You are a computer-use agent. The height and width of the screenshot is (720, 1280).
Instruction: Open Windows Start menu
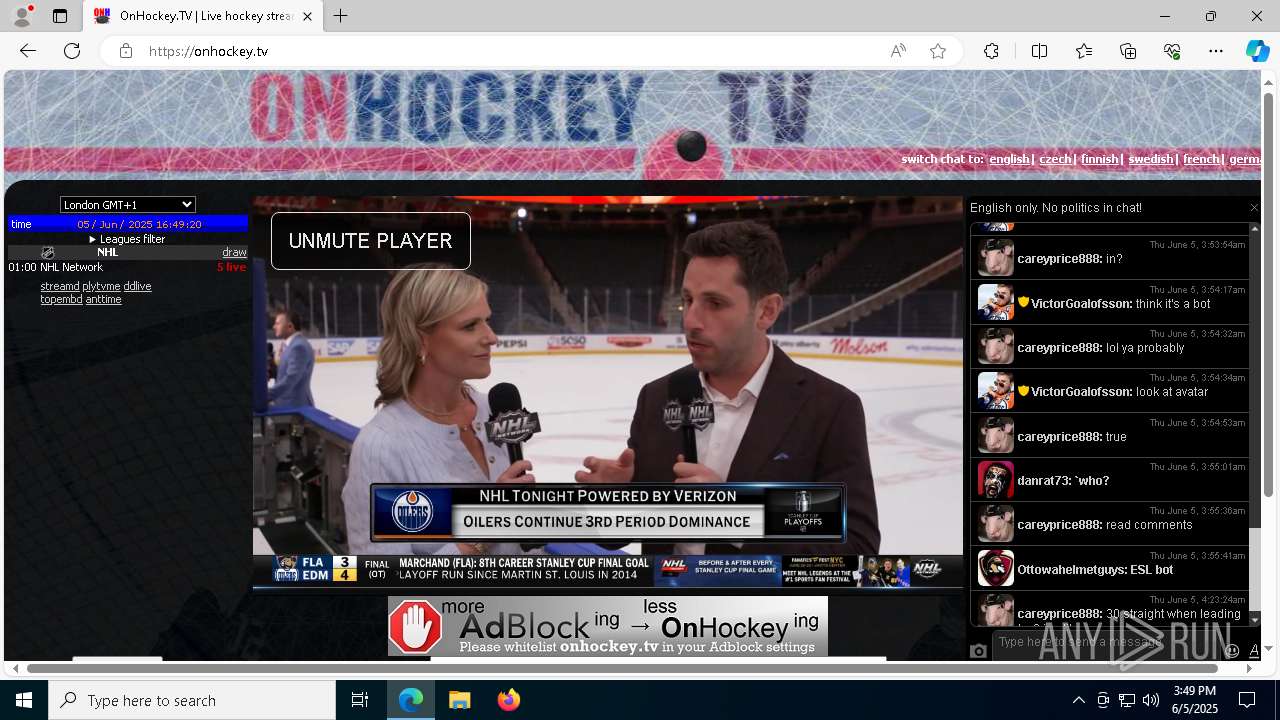[24, 700]
